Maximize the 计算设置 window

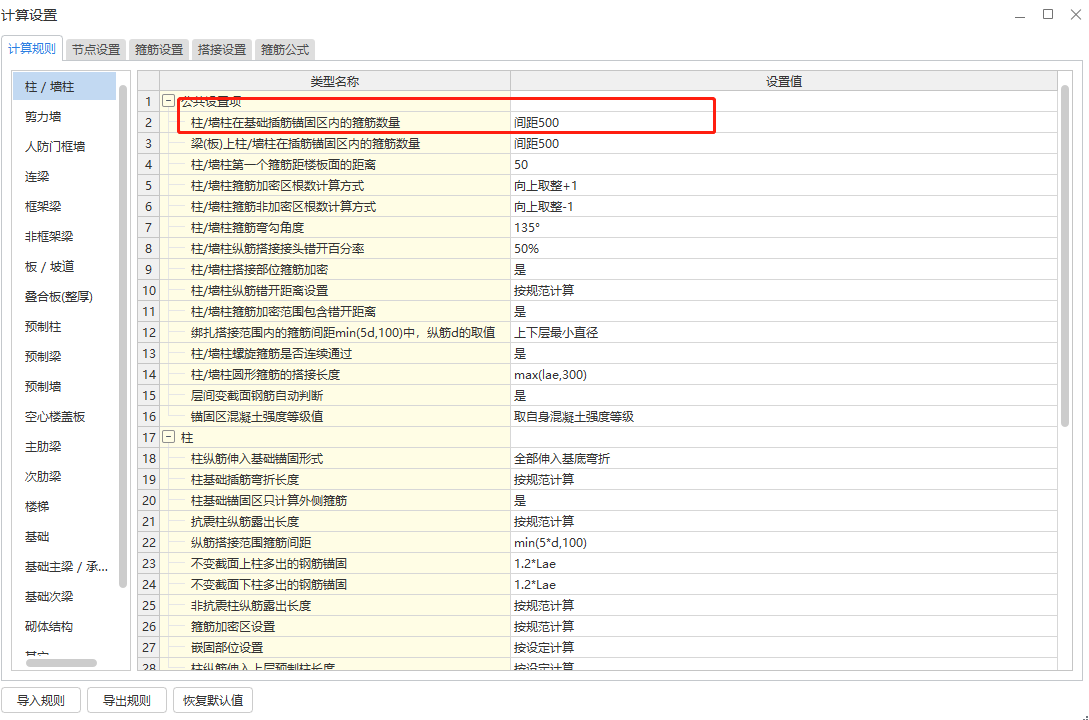tap(1048, 14)
